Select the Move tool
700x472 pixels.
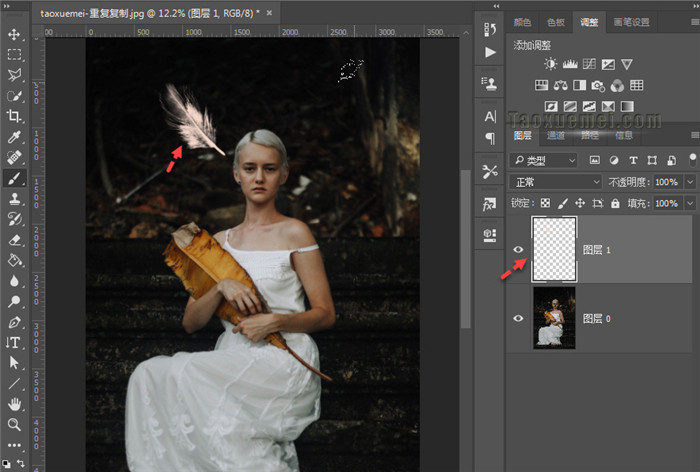click(14, 34)
